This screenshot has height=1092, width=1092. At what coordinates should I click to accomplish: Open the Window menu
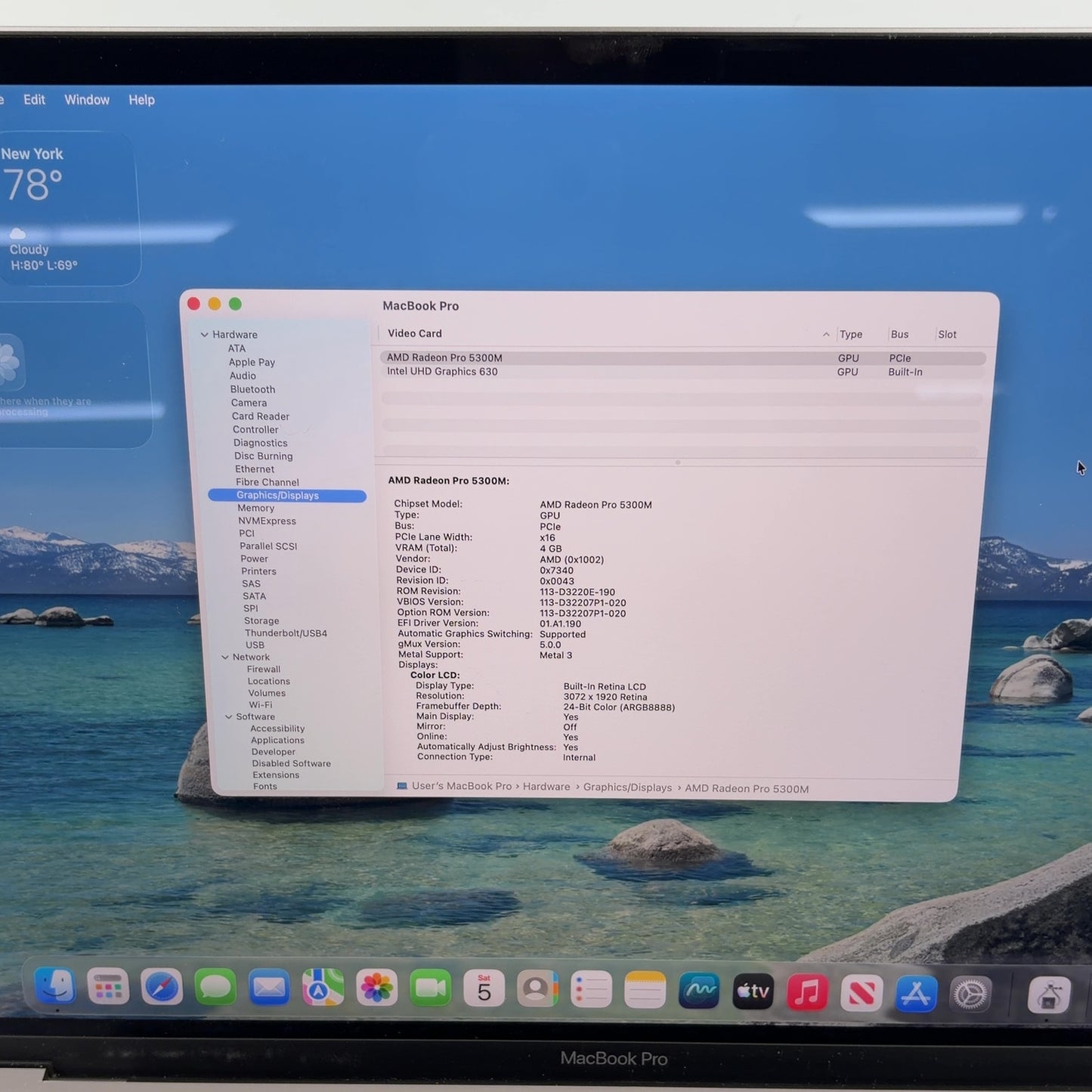point(87,100)
